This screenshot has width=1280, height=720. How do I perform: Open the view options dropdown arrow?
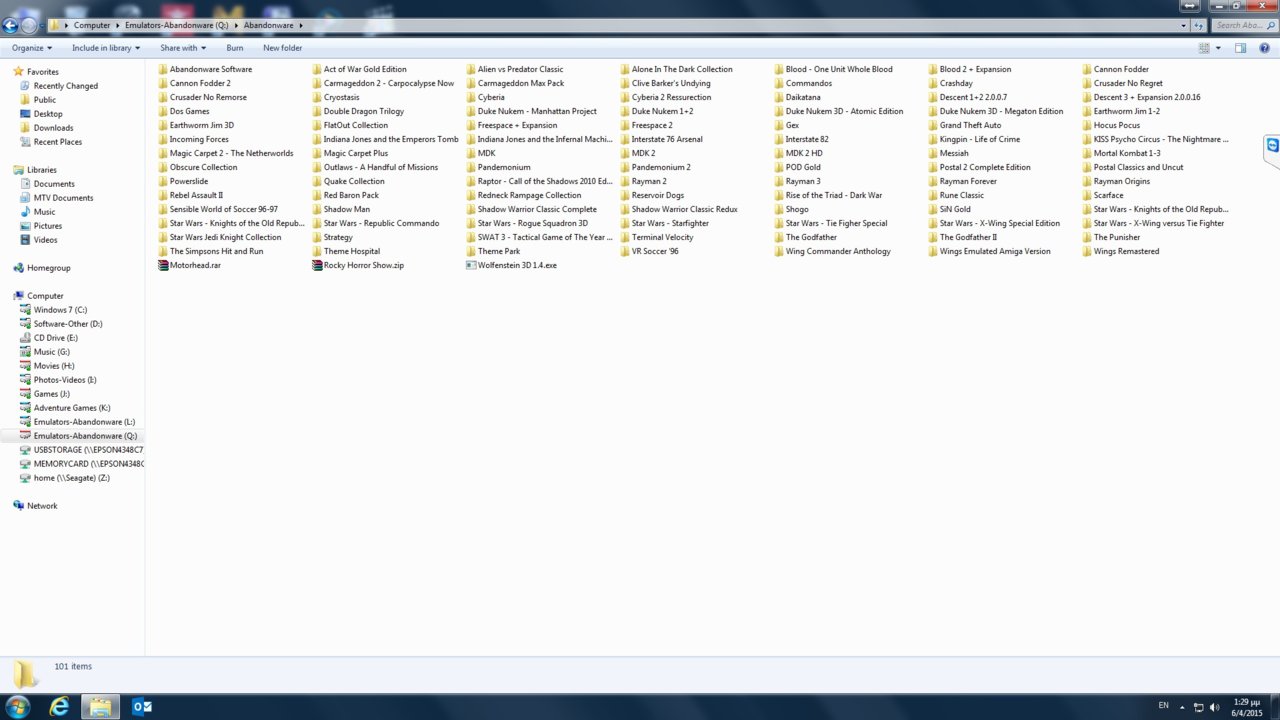1218,48
